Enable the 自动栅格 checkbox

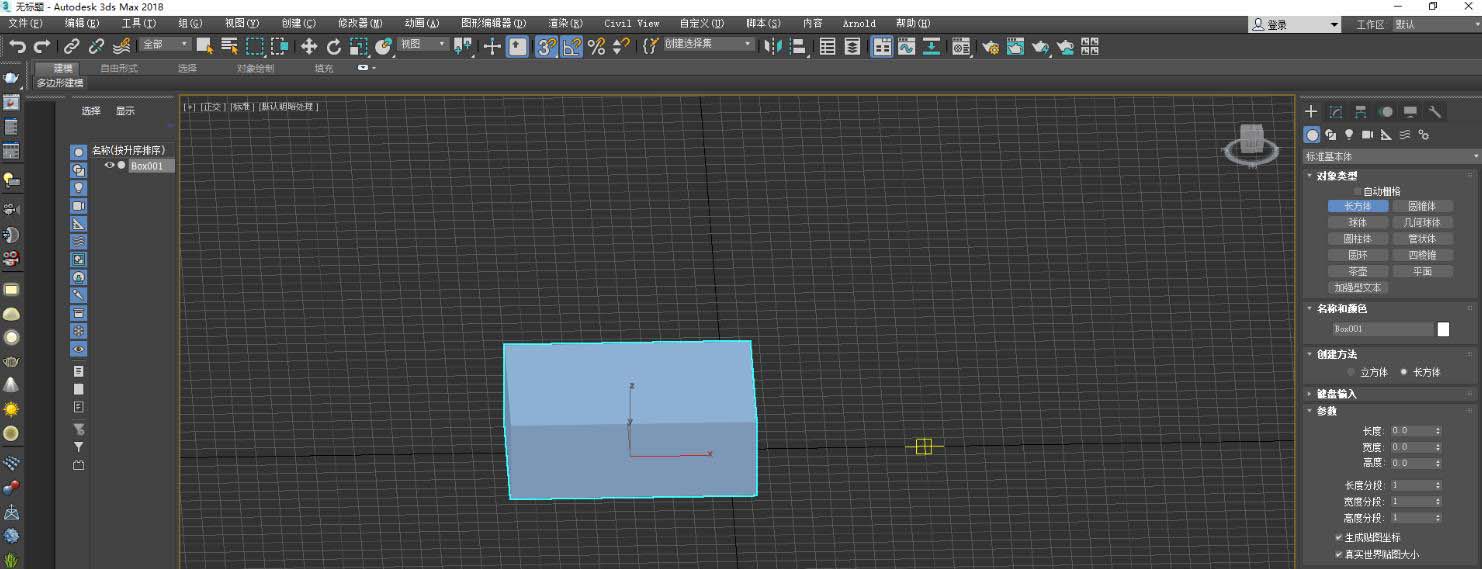[1357, 191]
